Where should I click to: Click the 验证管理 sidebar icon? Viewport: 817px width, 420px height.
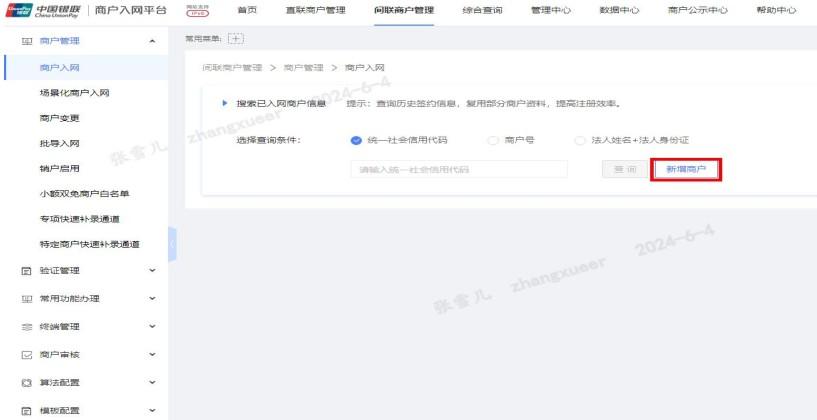27,270
